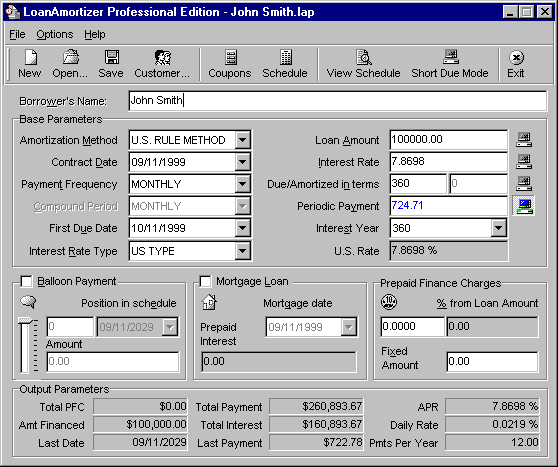
Task: Close the LoanAmortizer window
Action: 545,12
